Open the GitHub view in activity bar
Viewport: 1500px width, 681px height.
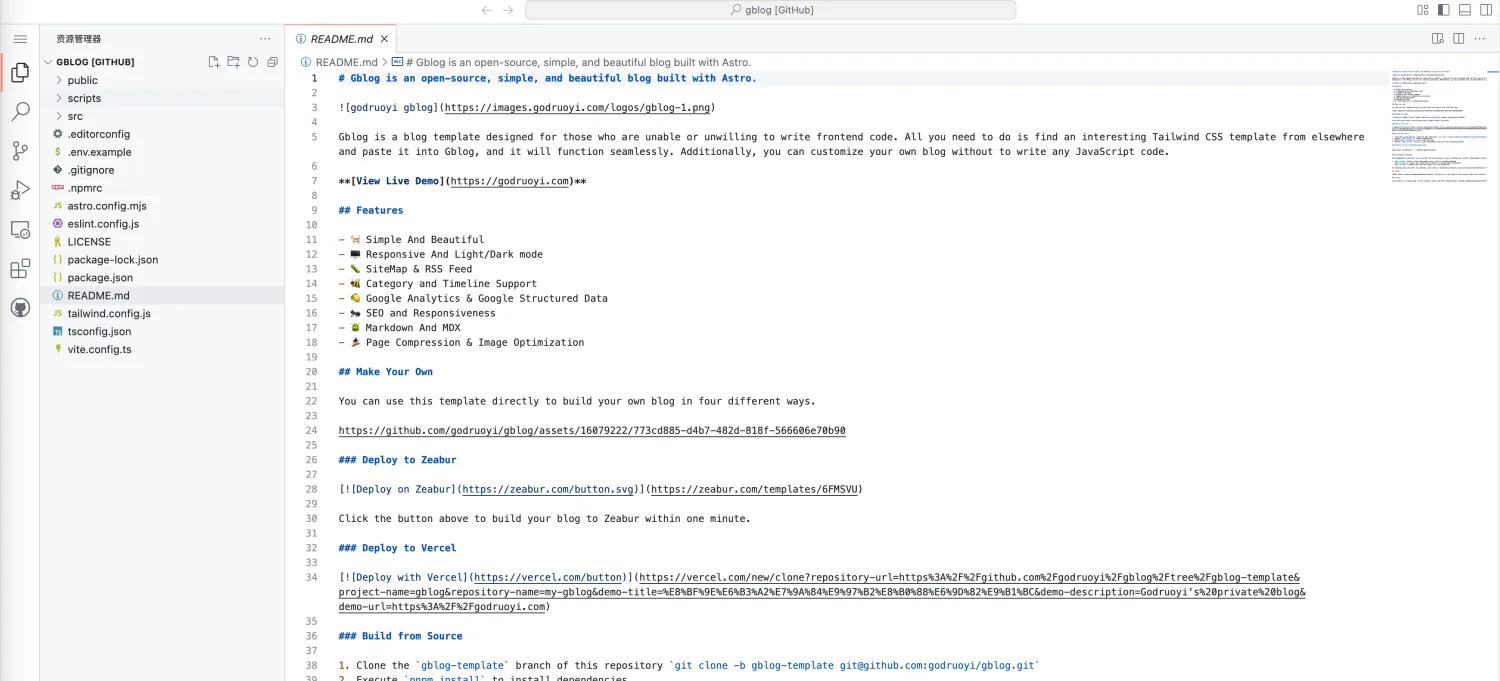click(x=20, y=308)
